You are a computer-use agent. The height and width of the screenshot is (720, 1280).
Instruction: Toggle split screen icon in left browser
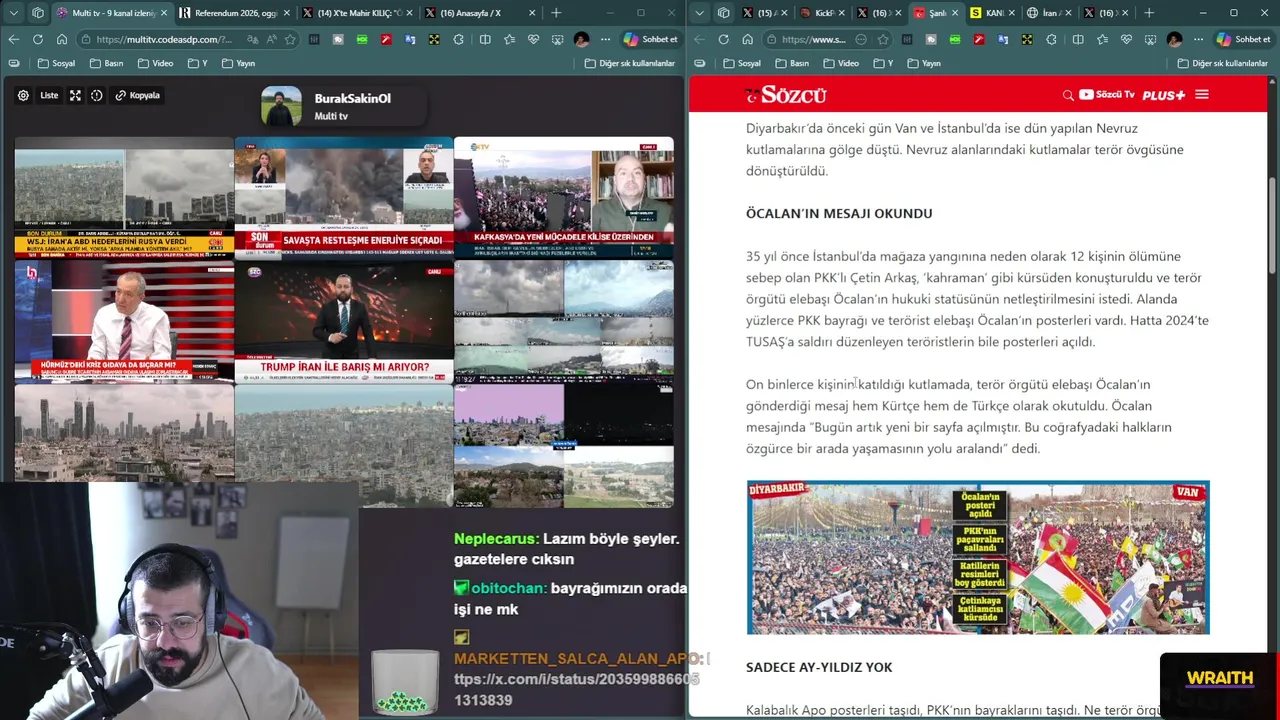pos(485,39)
